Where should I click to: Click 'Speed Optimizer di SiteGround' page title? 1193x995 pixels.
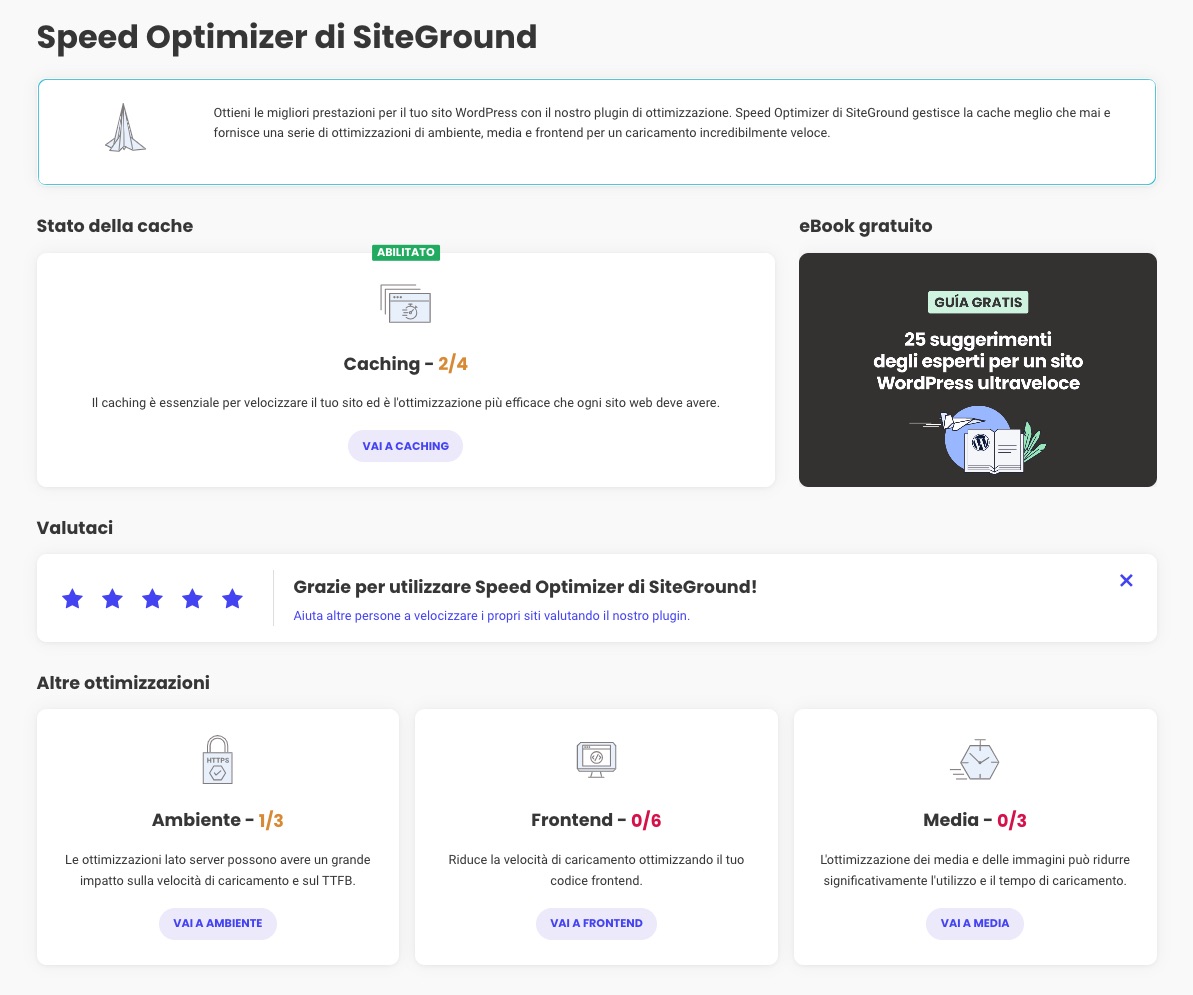287,37
